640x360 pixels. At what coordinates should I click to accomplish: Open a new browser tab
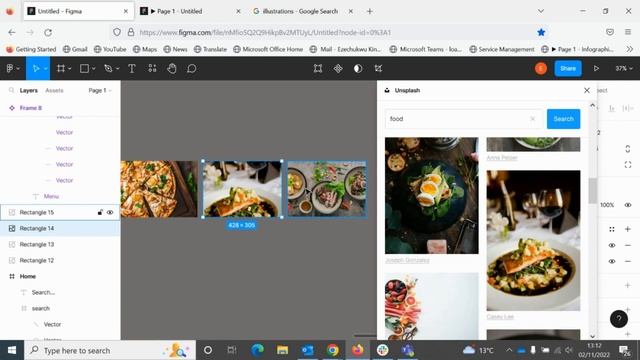(369, 11)
